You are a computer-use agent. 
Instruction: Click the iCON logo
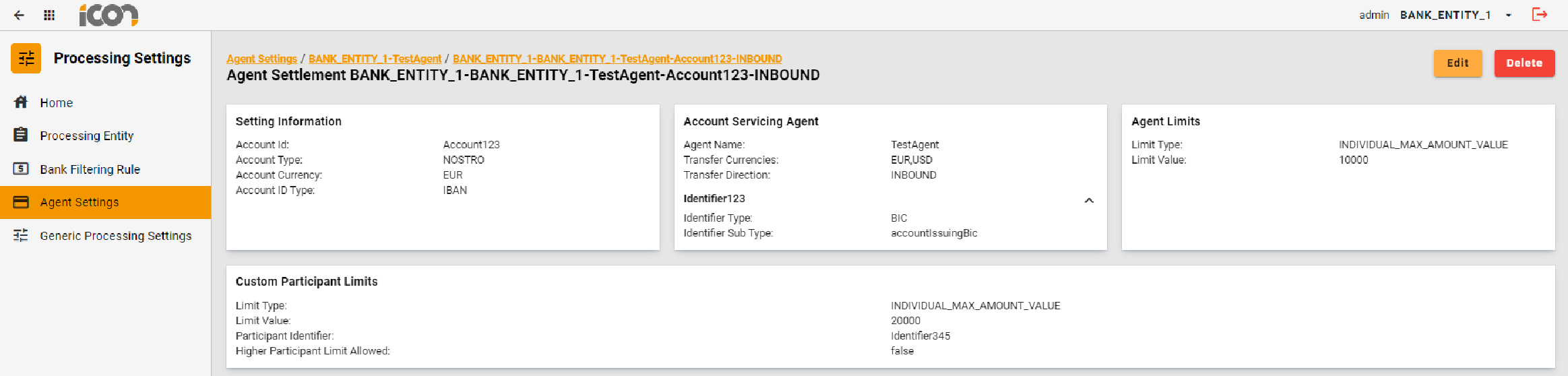pyautogui.click(x=108, y=15)
